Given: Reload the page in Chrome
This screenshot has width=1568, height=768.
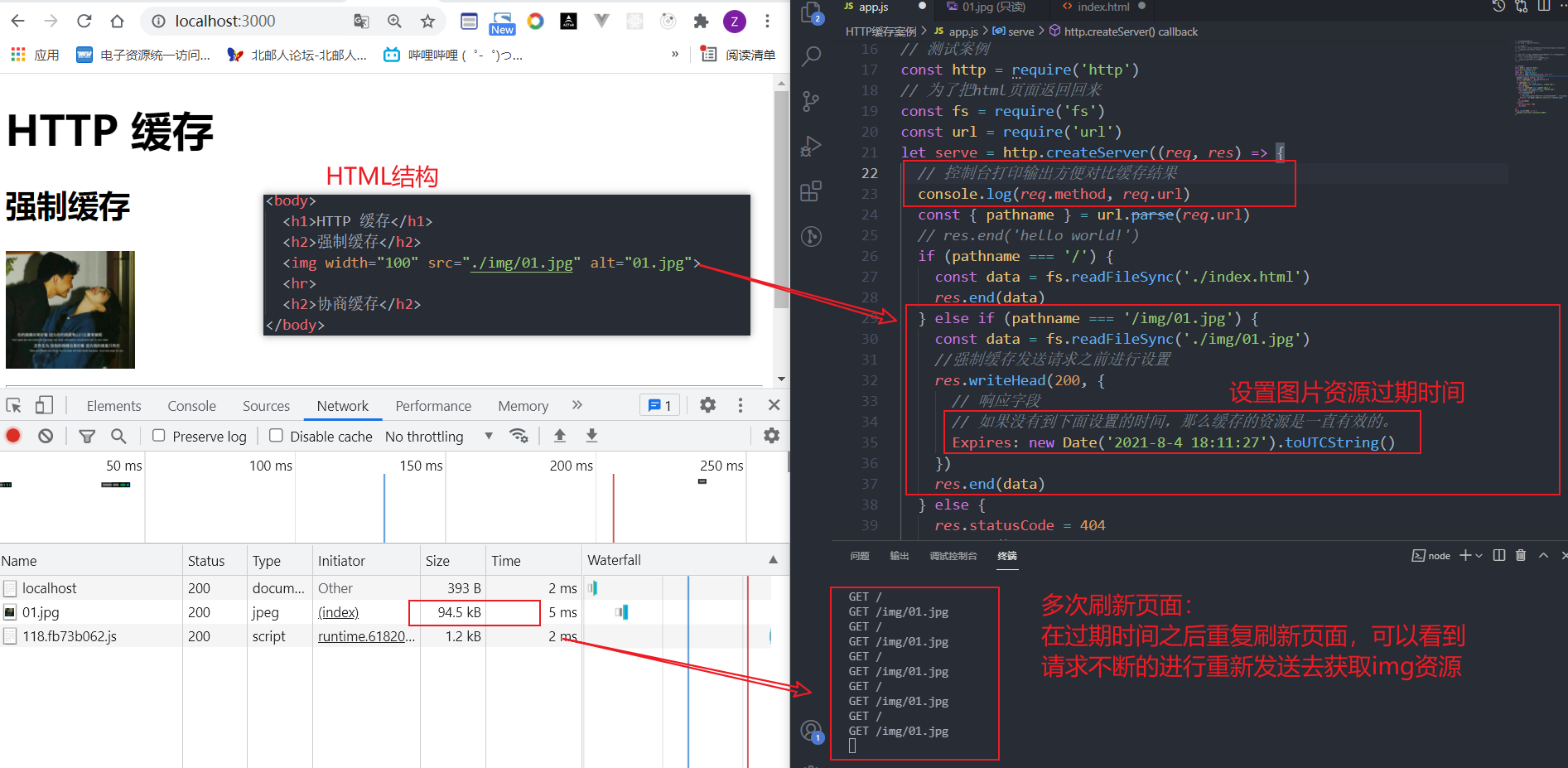Looking at the screenshot, I should pos(84,21).
